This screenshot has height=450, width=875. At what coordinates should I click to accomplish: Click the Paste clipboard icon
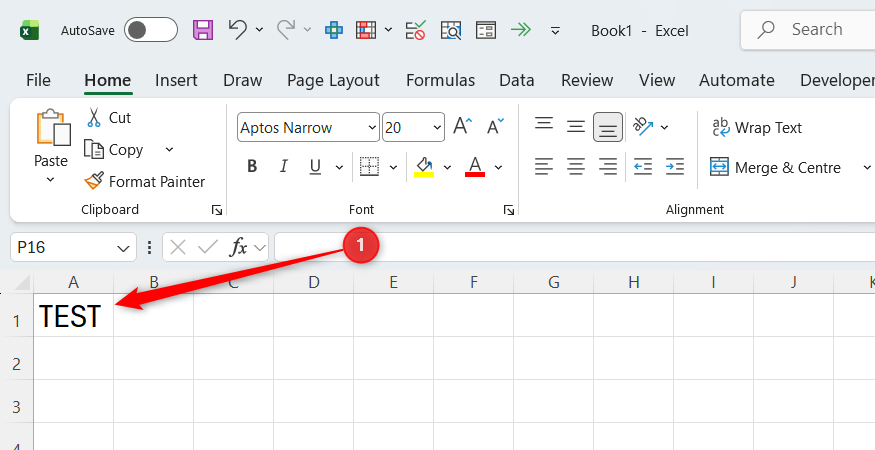(x=53, y=127)
